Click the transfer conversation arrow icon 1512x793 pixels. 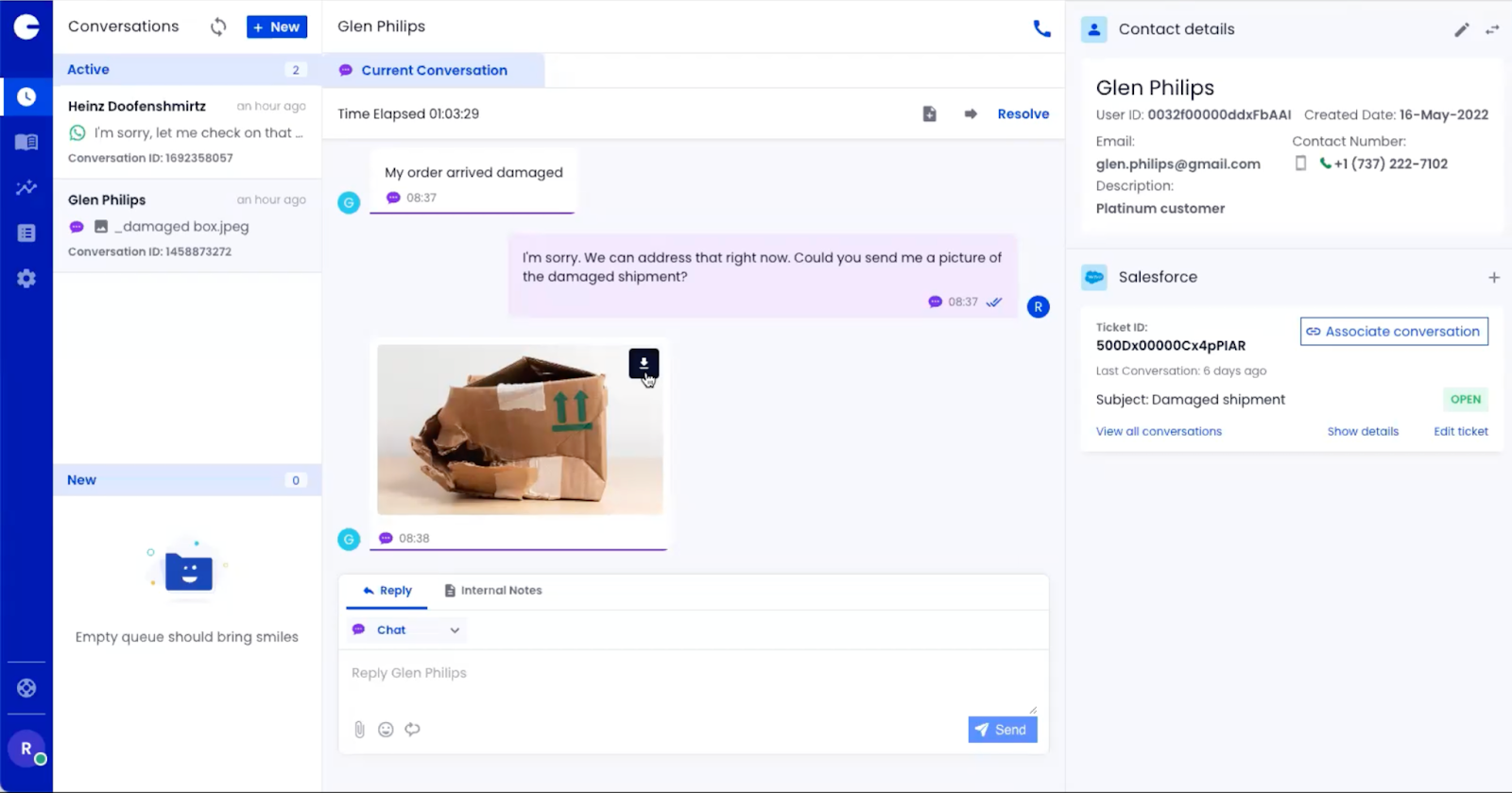pos(970,114)
